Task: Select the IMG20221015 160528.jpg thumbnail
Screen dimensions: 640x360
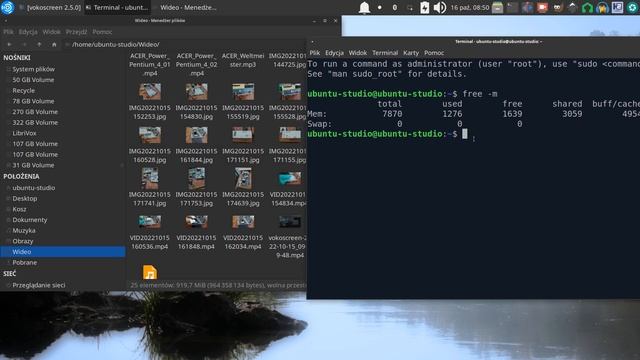Action: (x=150, y=135)
